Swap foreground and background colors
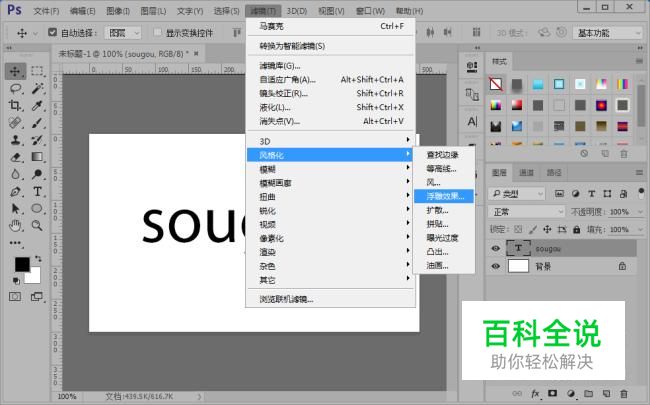 pos(38,258)
